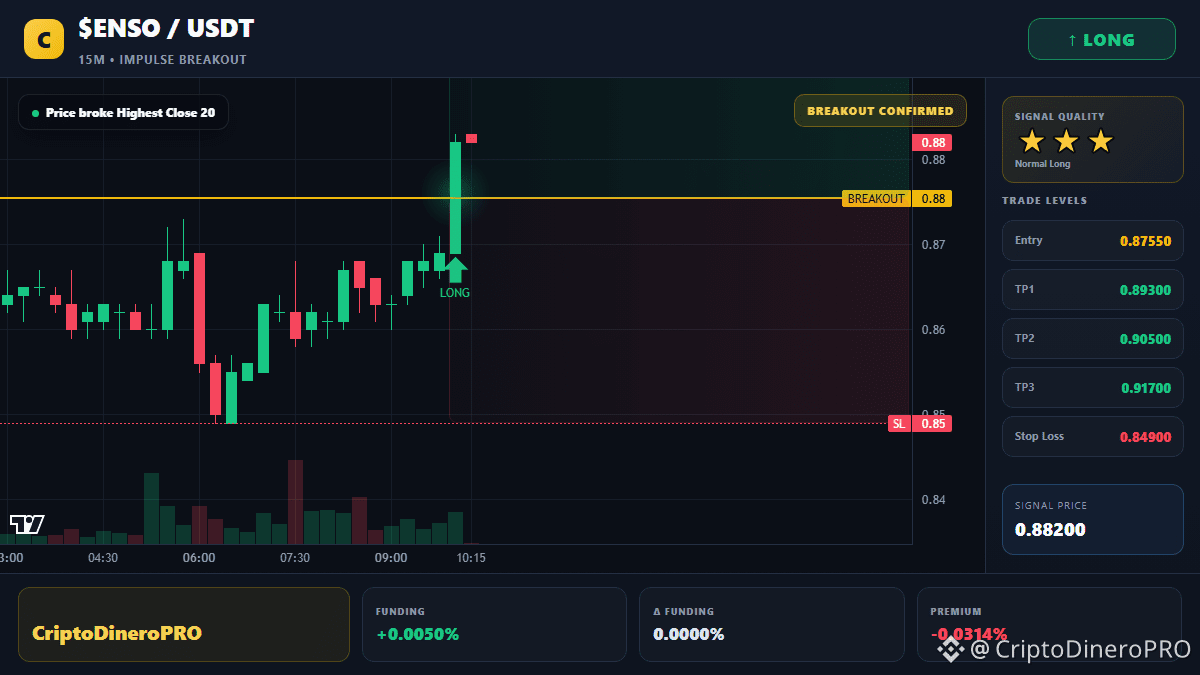Click the TradingView logo on the chart
Viewport: 1200px width, 675px height.
click(x=27, y=524)
